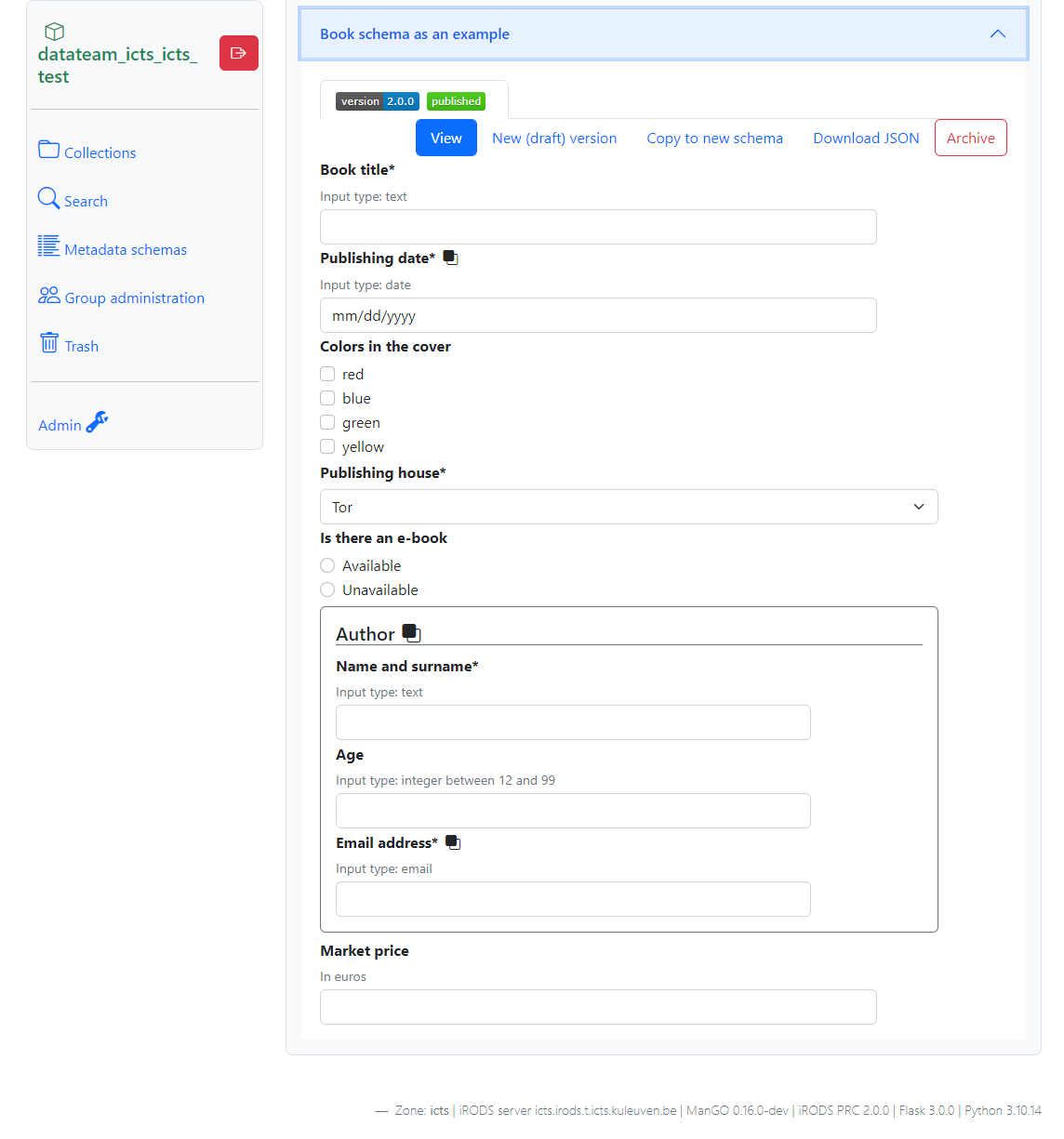Select the Available e-book radio button

(327, 565)
